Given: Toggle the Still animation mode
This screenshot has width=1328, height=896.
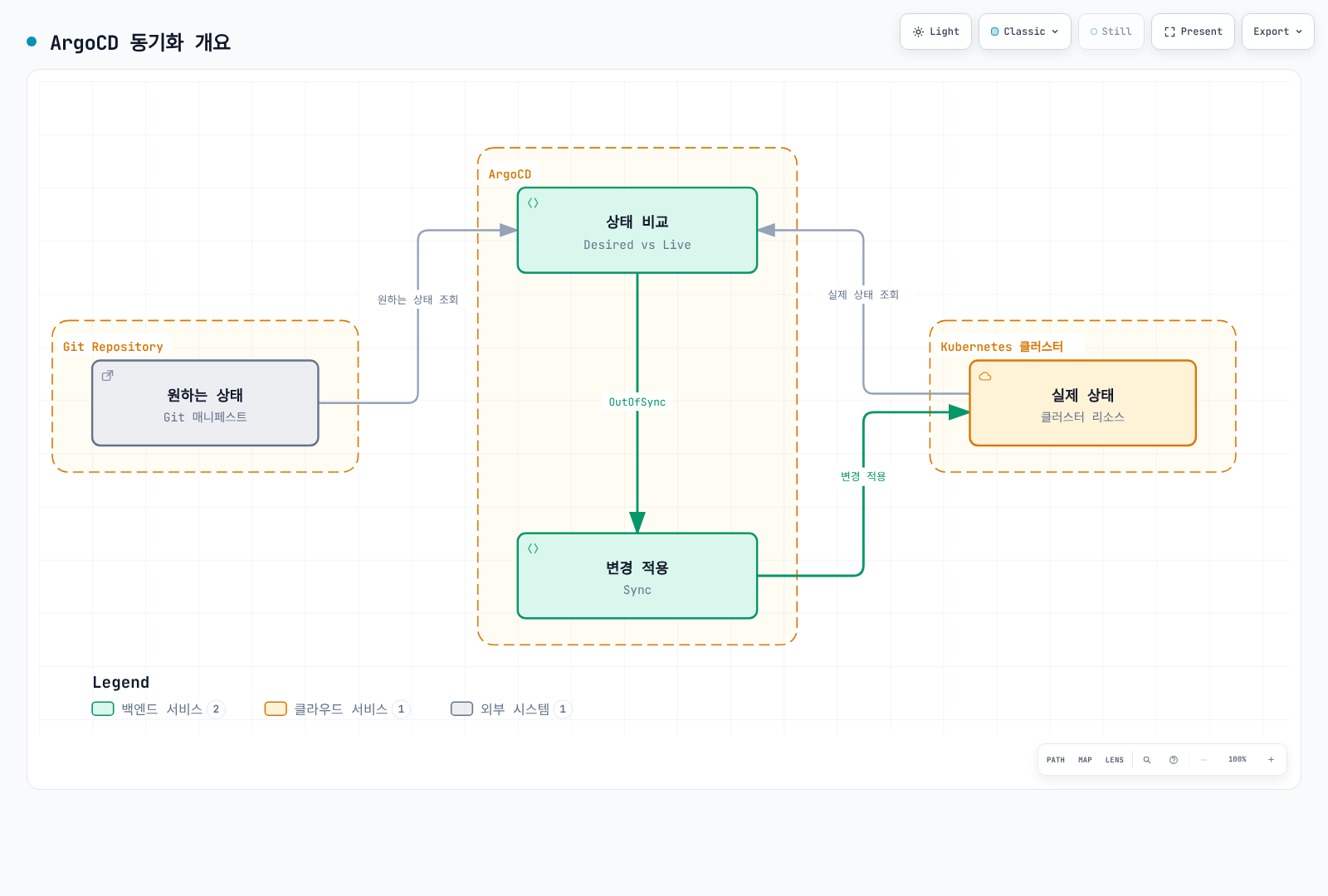Looking at the screenshot, I should coord(1111,32).
